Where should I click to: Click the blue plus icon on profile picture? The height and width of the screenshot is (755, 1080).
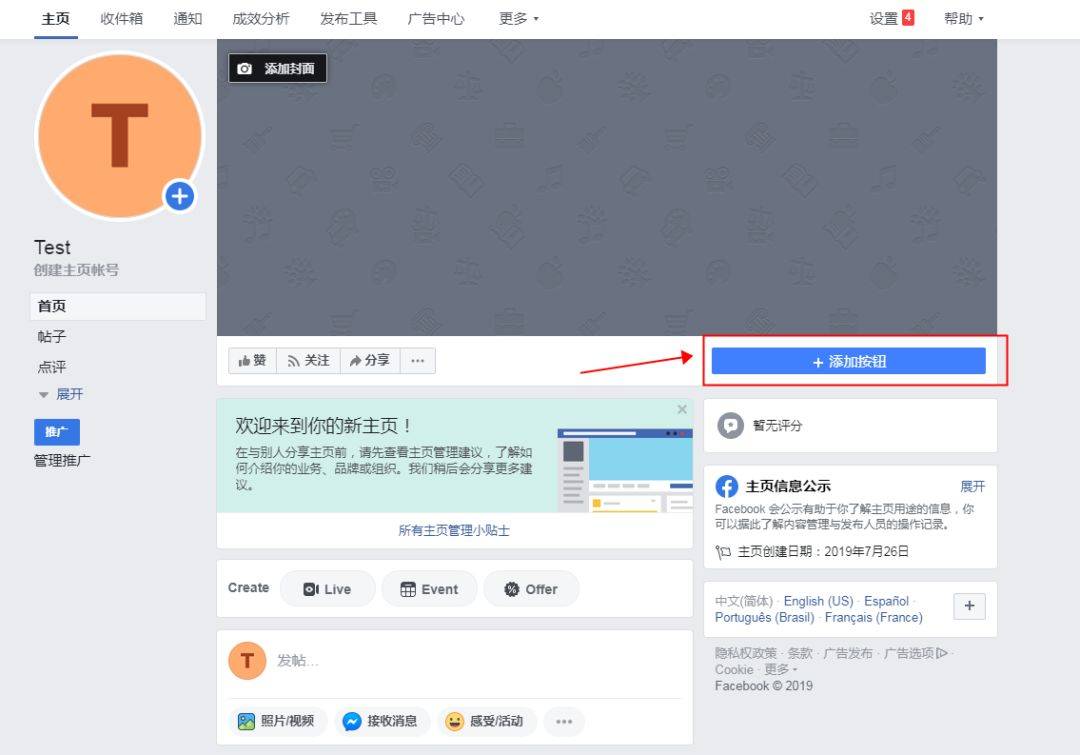tap(180, 196)
